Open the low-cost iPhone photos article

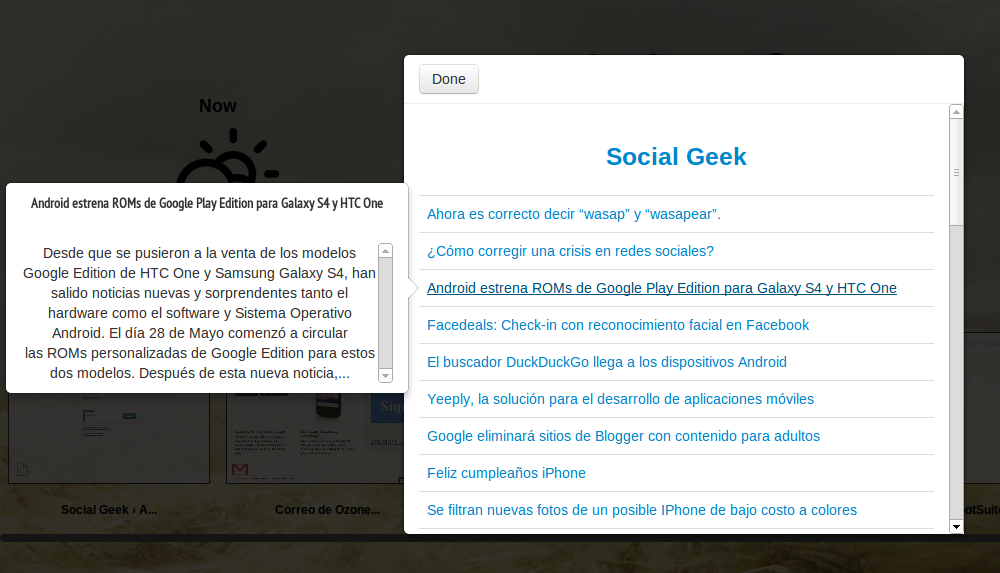click(x=641, y=510)
